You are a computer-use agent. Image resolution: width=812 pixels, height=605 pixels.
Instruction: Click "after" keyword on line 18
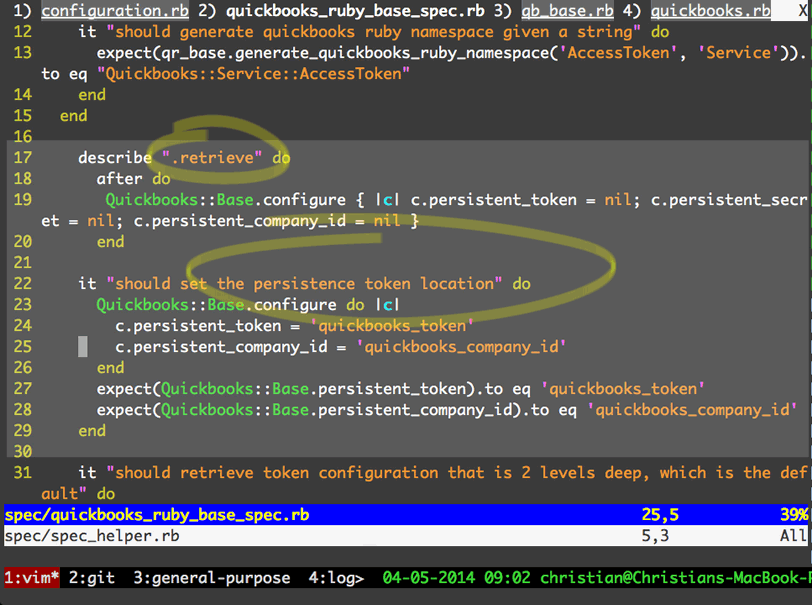(120, 179)
